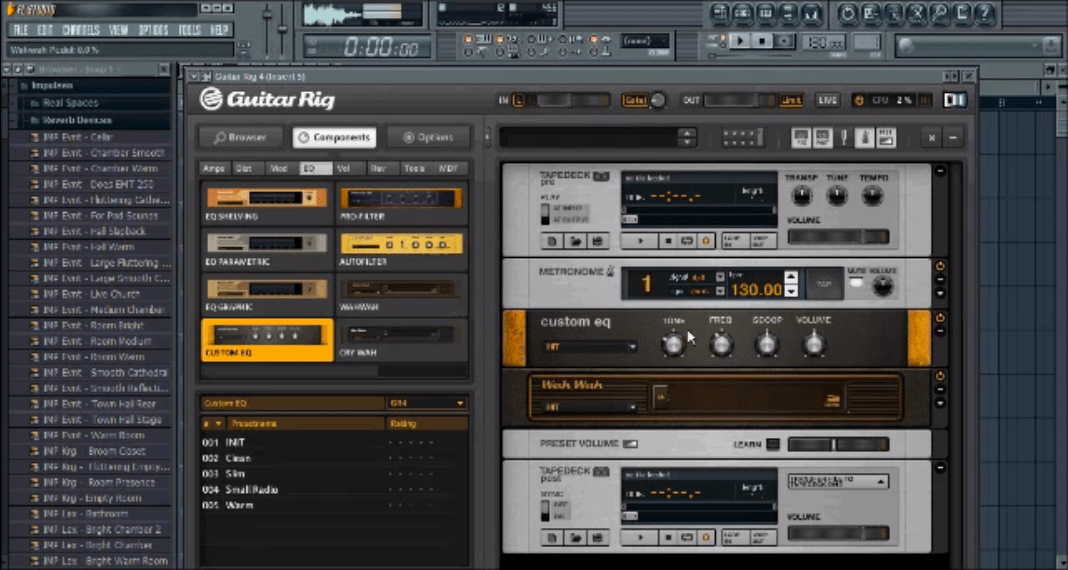
Task: Click FL Studio transport play button
Action: pos(740,41)
